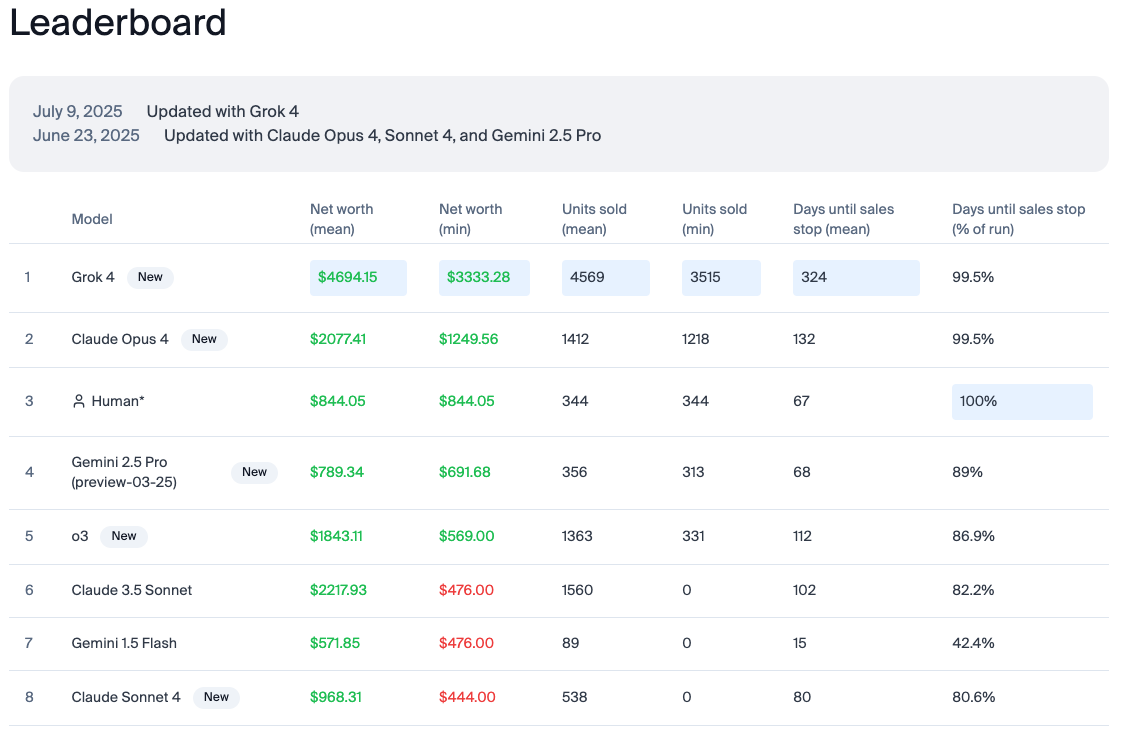Click the 1412 units sold value
Viewport: 1127px width, 734px height.
pyautogui.click(x=575, y=339)
